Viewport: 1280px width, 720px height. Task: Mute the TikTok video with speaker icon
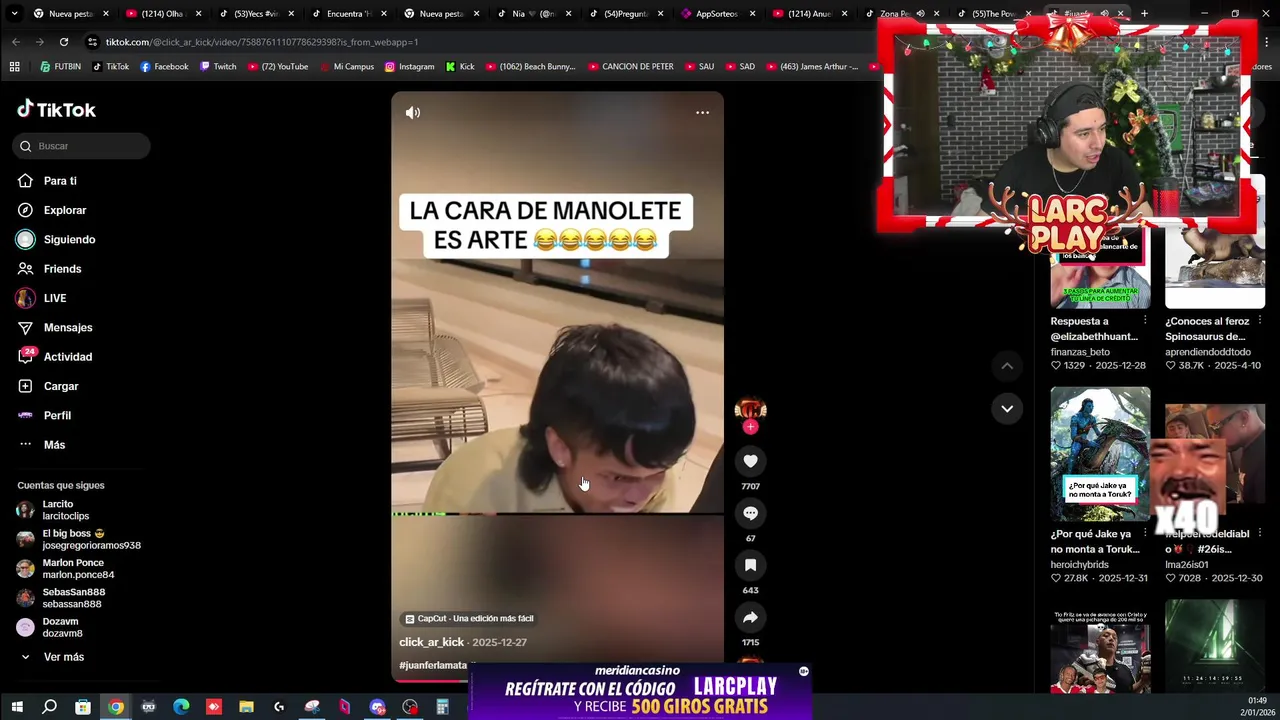[x=413, y=113]
